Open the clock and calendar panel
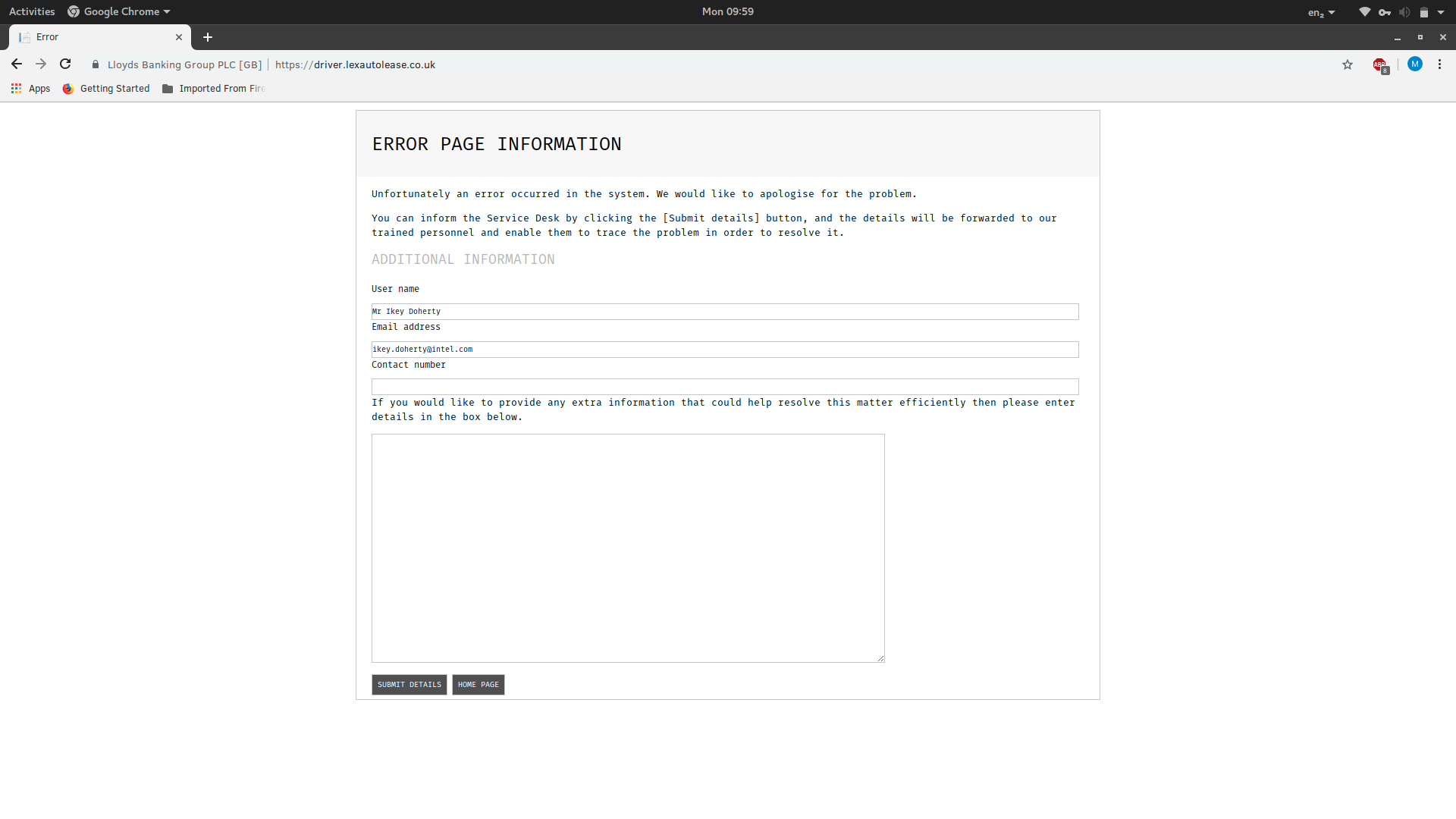1456x819 pixels. point(728,11)
